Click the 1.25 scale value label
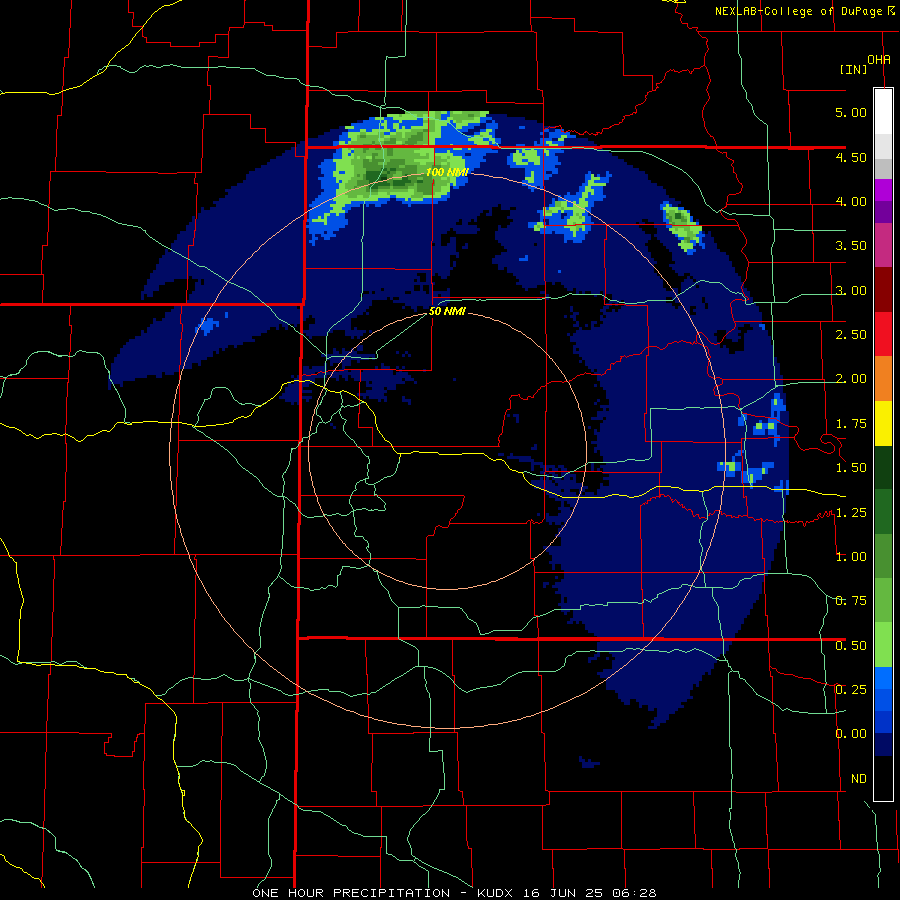 coord(851,513)
